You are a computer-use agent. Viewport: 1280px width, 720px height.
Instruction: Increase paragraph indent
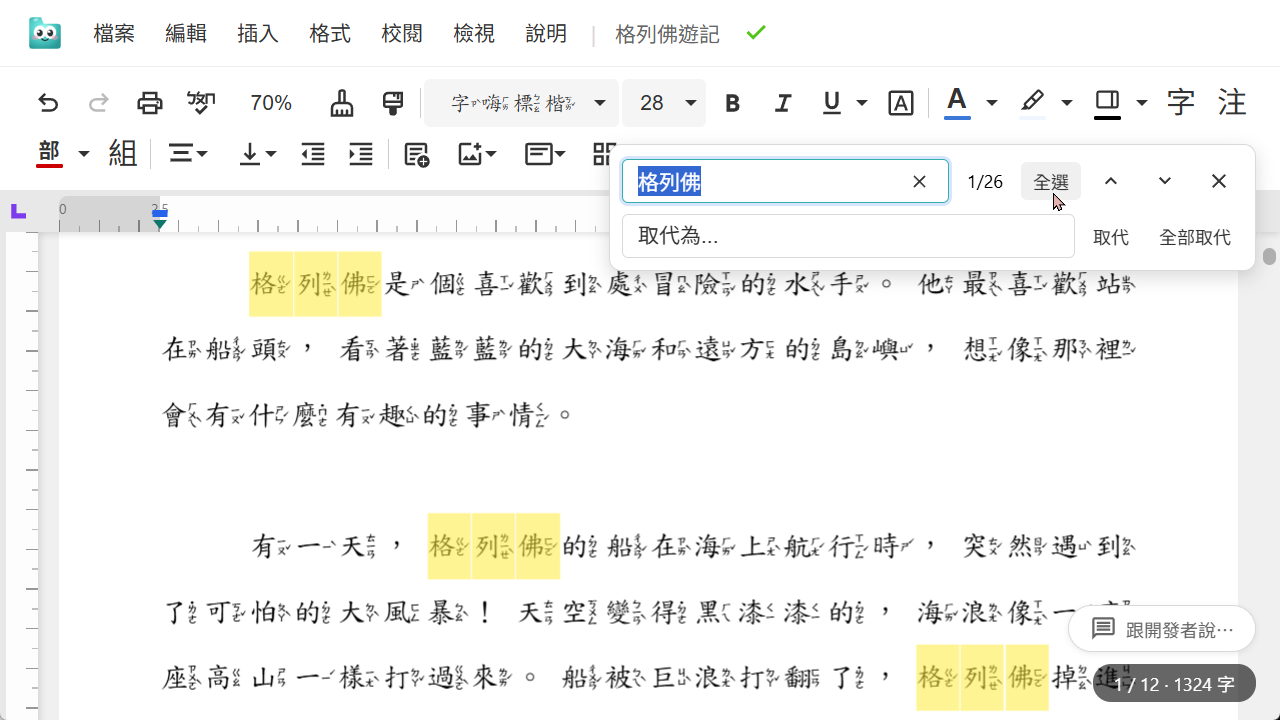point(361,154)
